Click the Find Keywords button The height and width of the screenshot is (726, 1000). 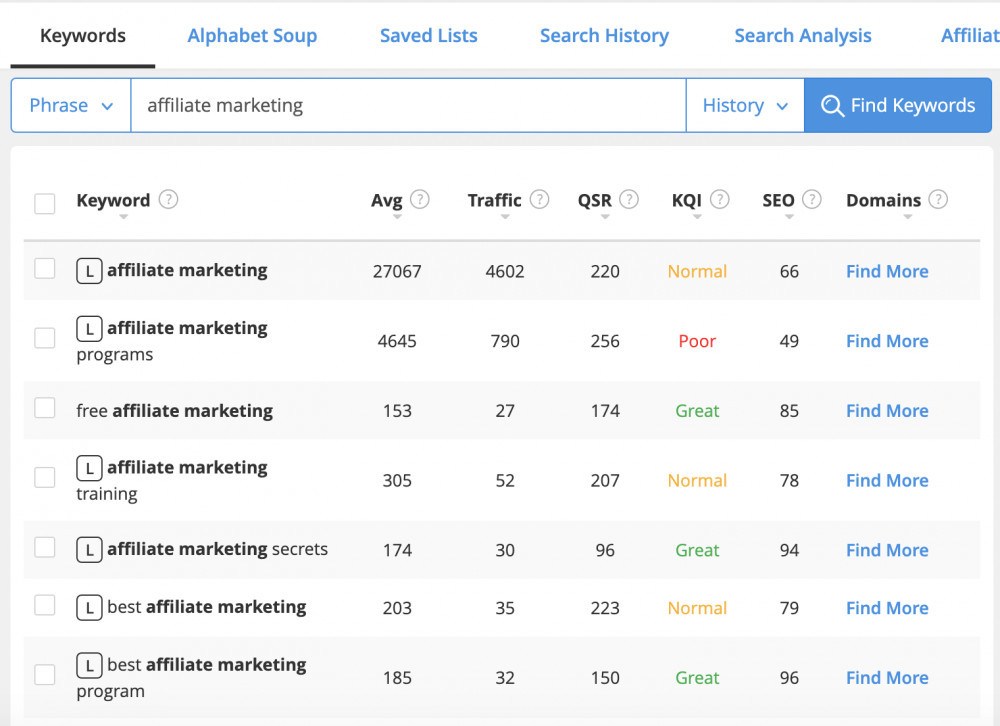pos(898,105)
